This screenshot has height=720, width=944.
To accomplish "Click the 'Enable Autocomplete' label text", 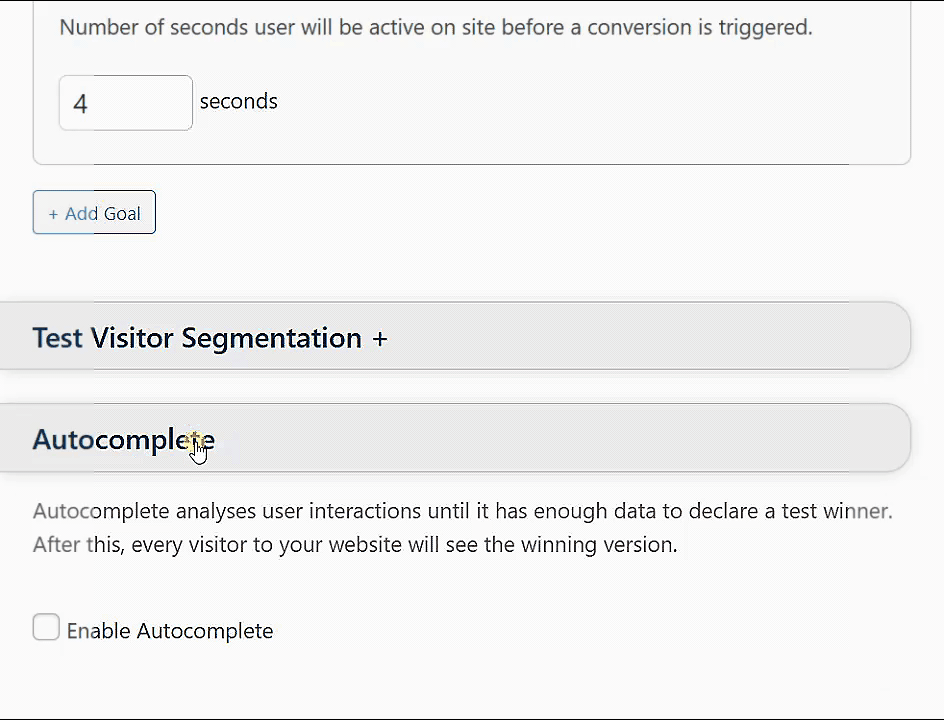I will pyautogui.click(x=170, y=631).
